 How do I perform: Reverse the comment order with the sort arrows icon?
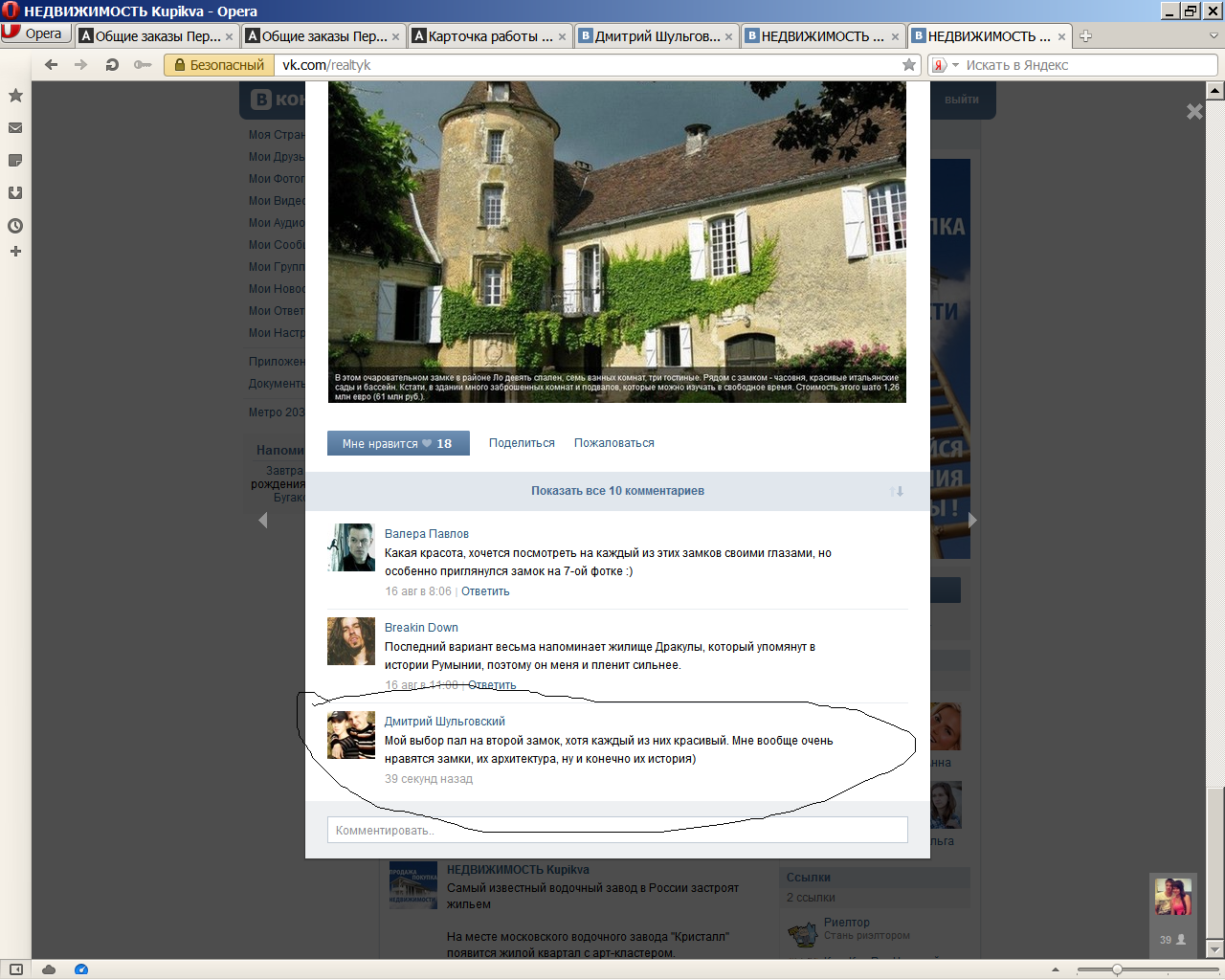(x=897, y=491)
